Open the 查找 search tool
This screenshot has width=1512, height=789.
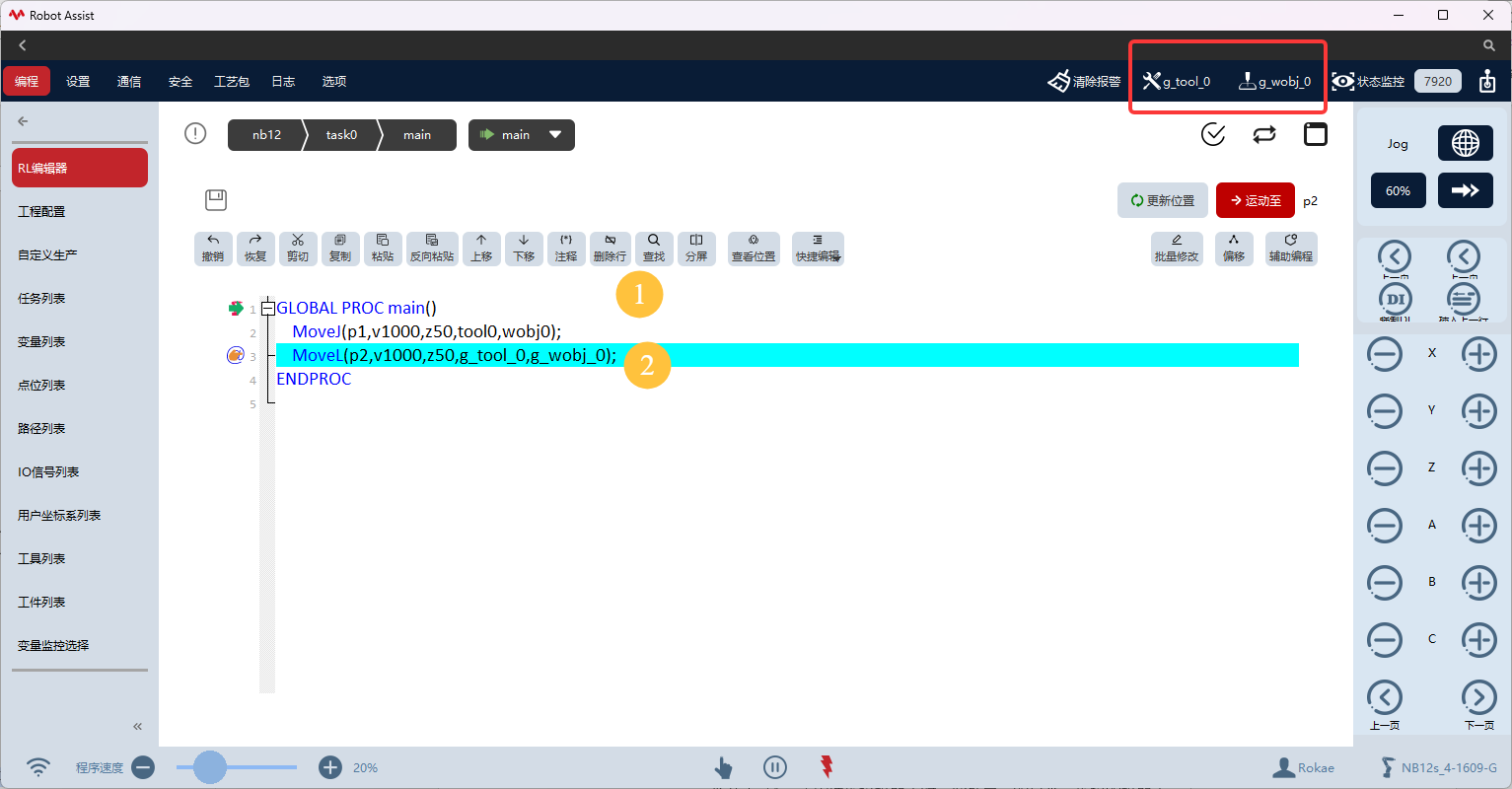tap(654, 249)
